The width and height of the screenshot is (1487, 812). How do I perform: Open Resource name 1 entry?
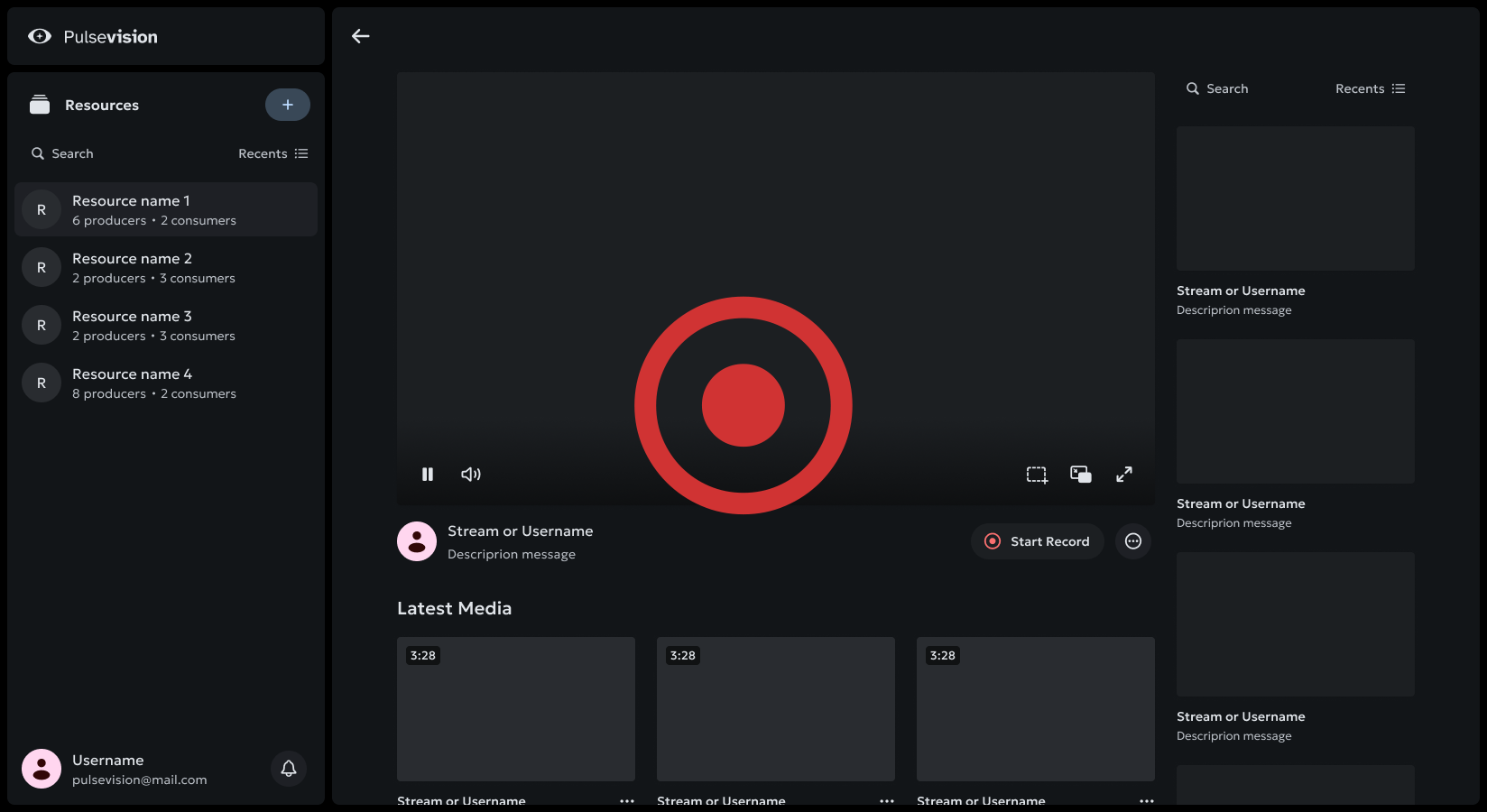[x=167, y=209]
